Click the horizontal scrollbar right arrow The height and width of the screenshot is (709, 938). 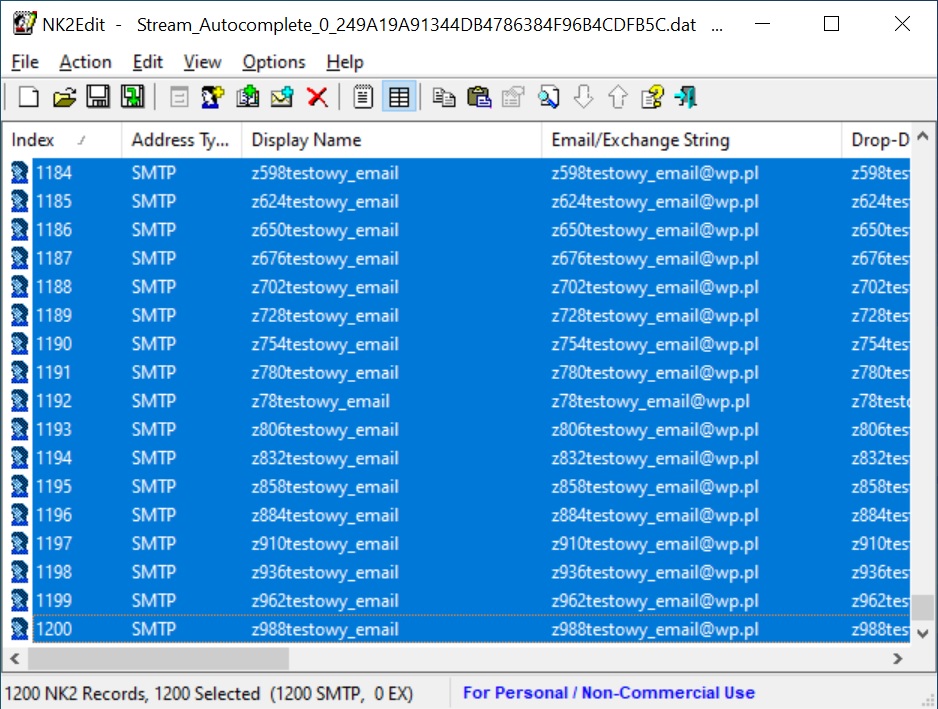[x=898, y=659]
